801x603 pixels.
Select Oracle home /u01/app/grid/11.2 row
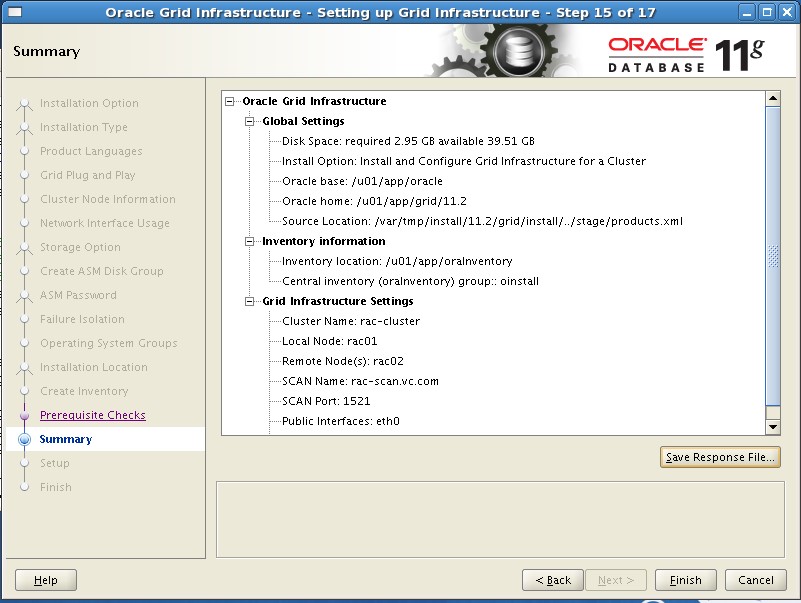pos(374,201)
